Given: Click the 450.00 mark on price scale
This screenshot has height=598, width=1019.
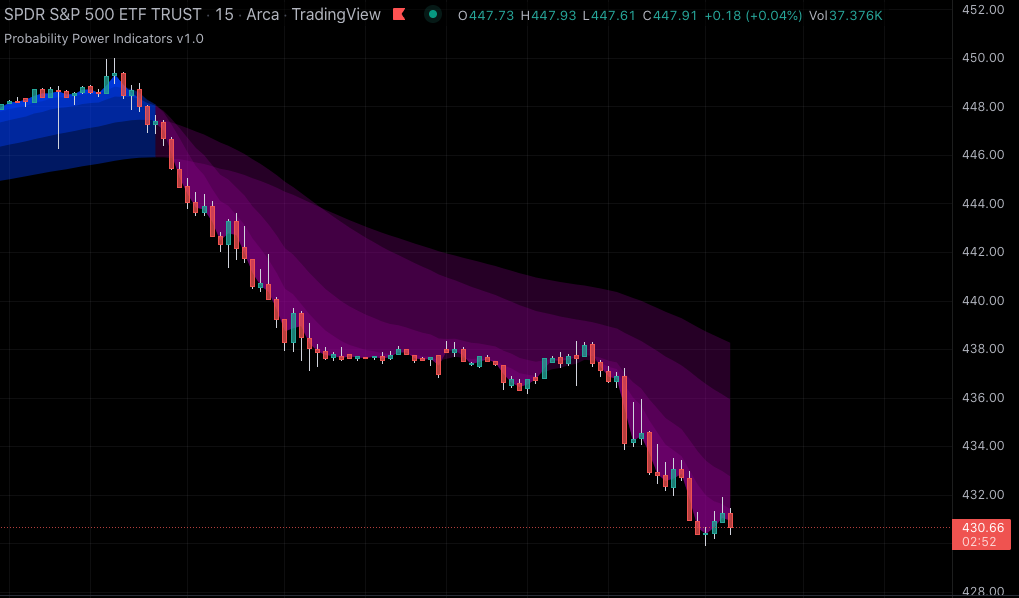Looking at the screenshot, I should point(982,57).
